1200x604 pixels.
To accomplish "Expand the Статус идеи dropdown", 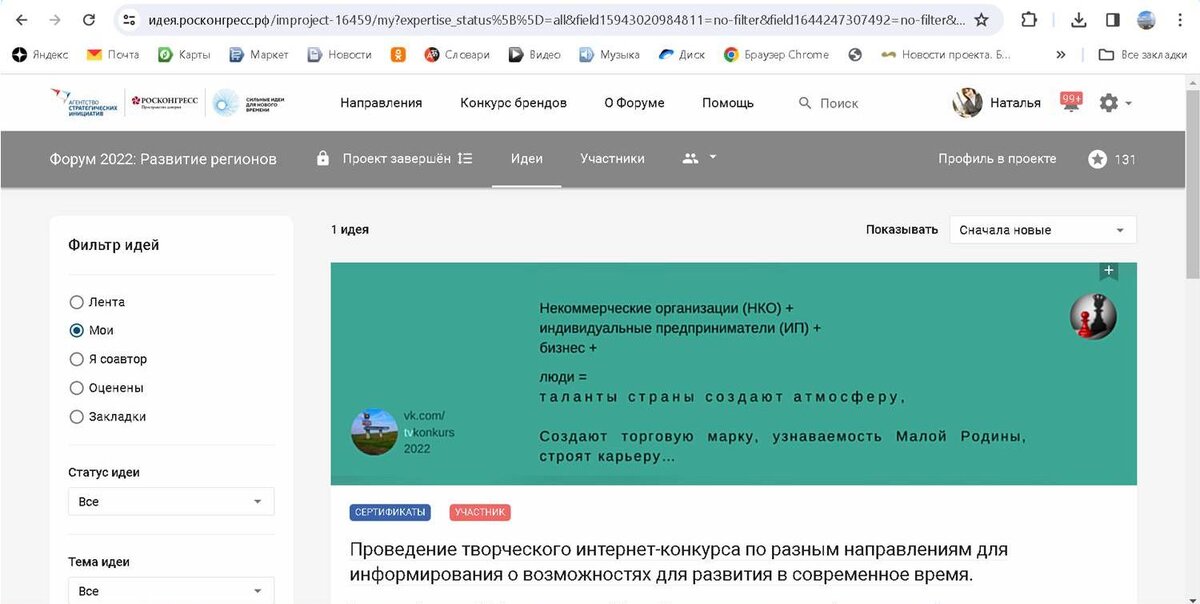I will (x=170, y=501).
